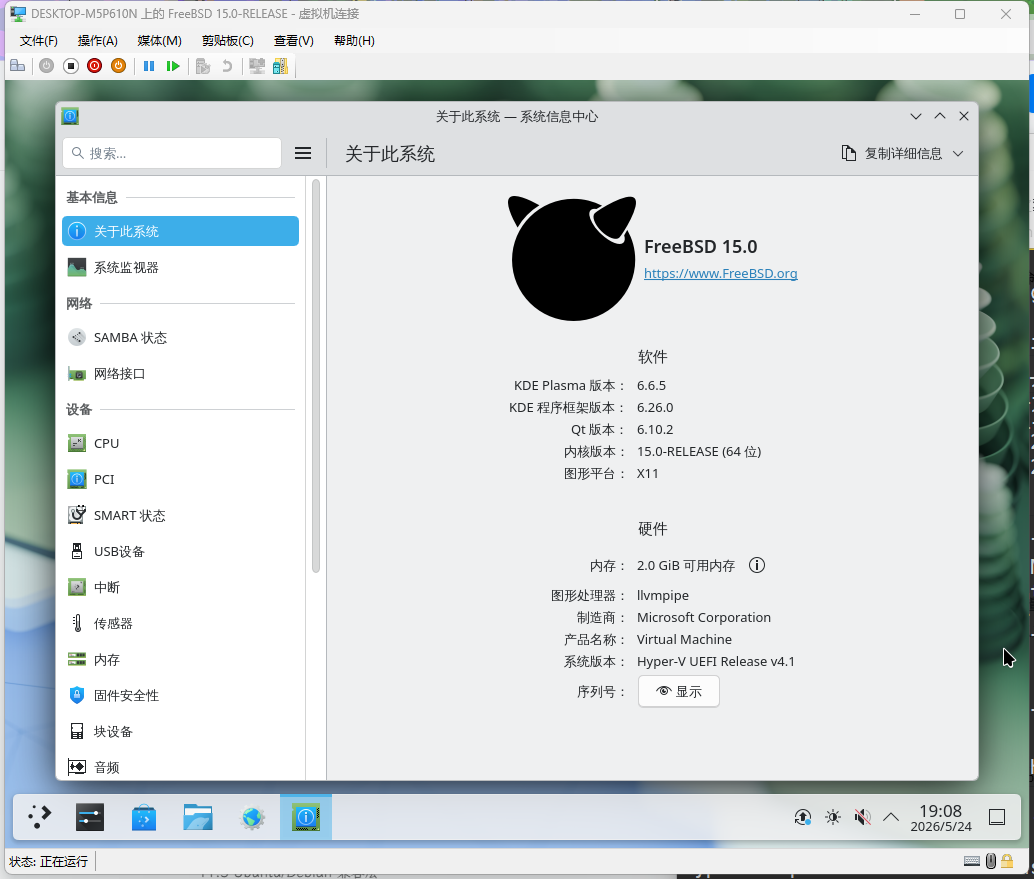The width and height of the screenshot is (1034, 879).
Task: Click the search field in Info Center
Action: pos(172,153)
